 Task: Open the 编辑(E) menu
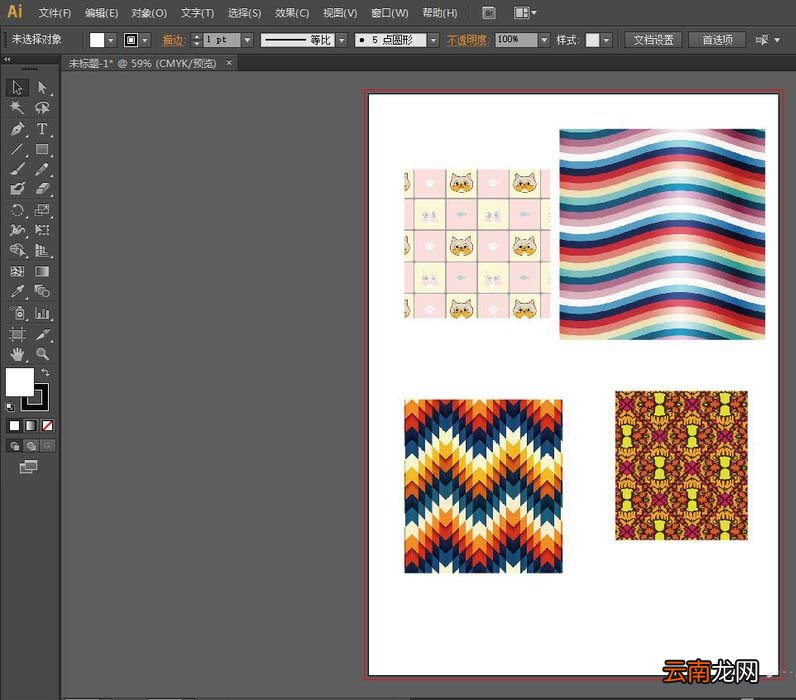(x=102, y=13)
